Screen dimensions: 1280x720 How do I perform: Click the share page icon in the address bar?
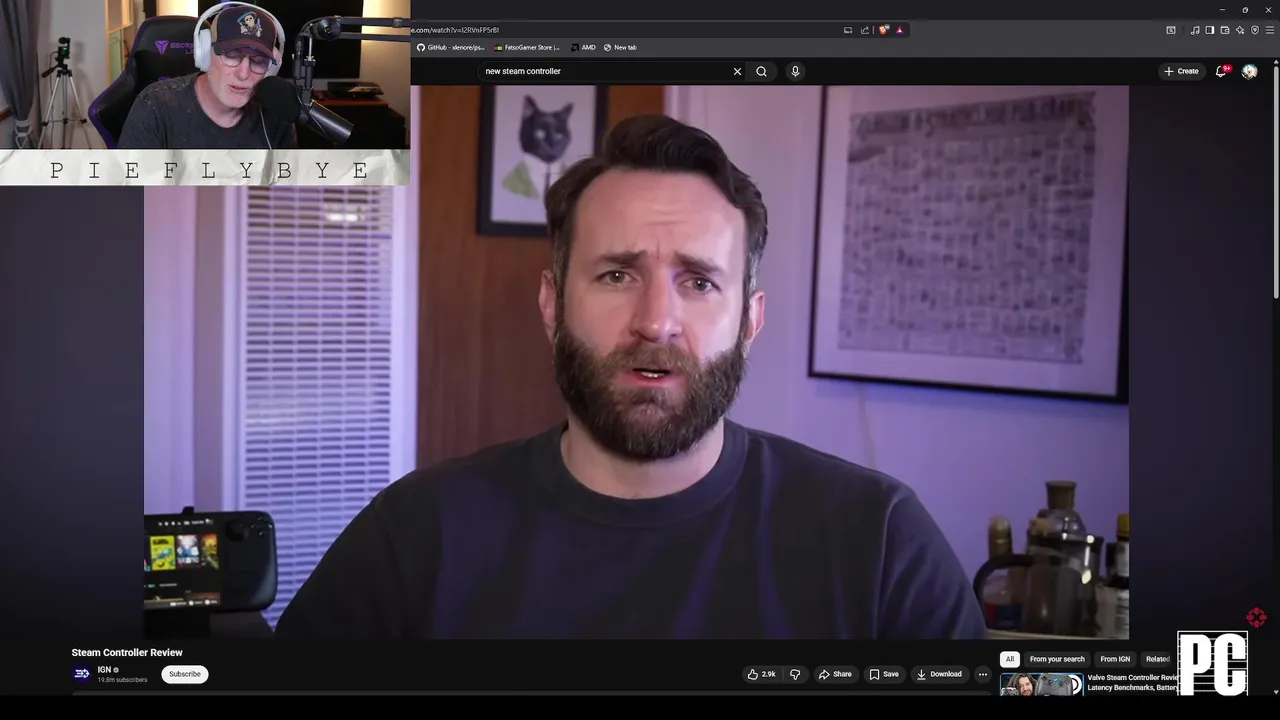(x=864, y=30)
